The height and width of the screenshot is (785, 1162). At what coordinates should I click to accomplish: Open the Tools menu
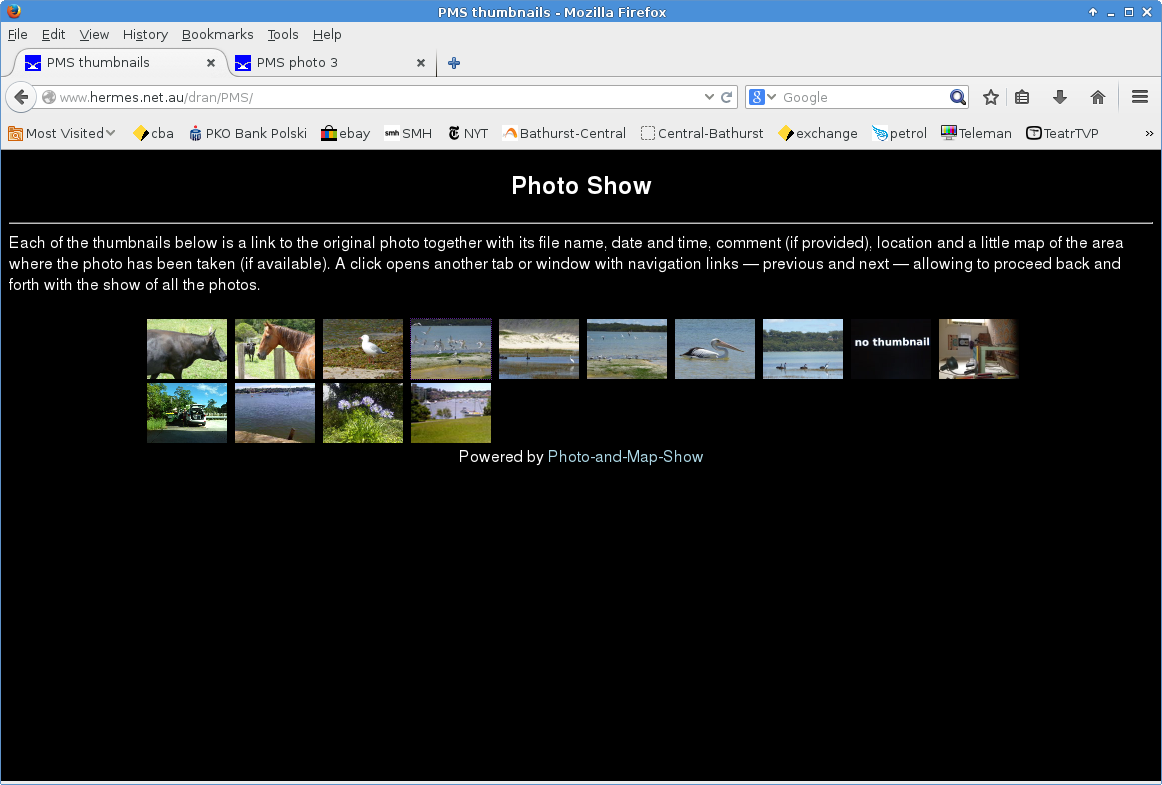click(282, 35)
